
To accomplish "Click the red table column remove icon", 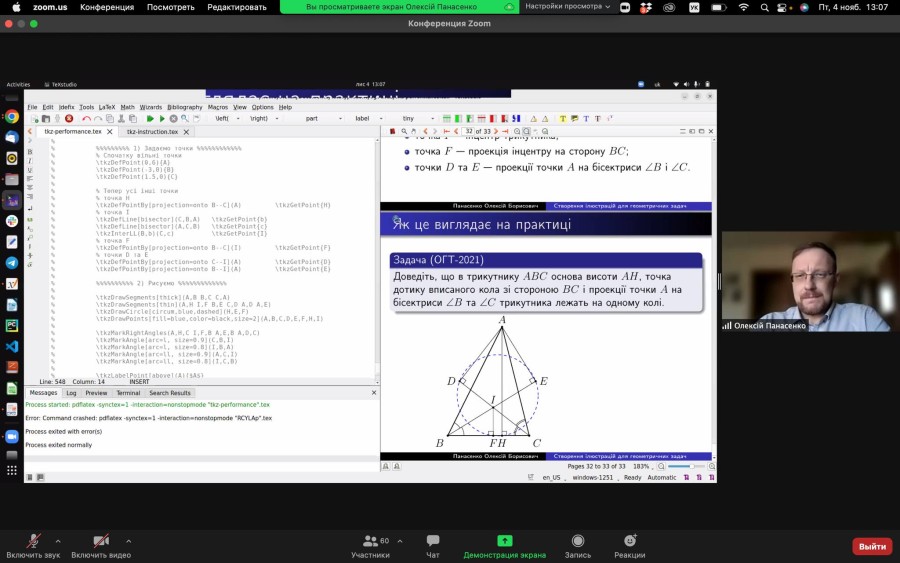I will [492, 119].
